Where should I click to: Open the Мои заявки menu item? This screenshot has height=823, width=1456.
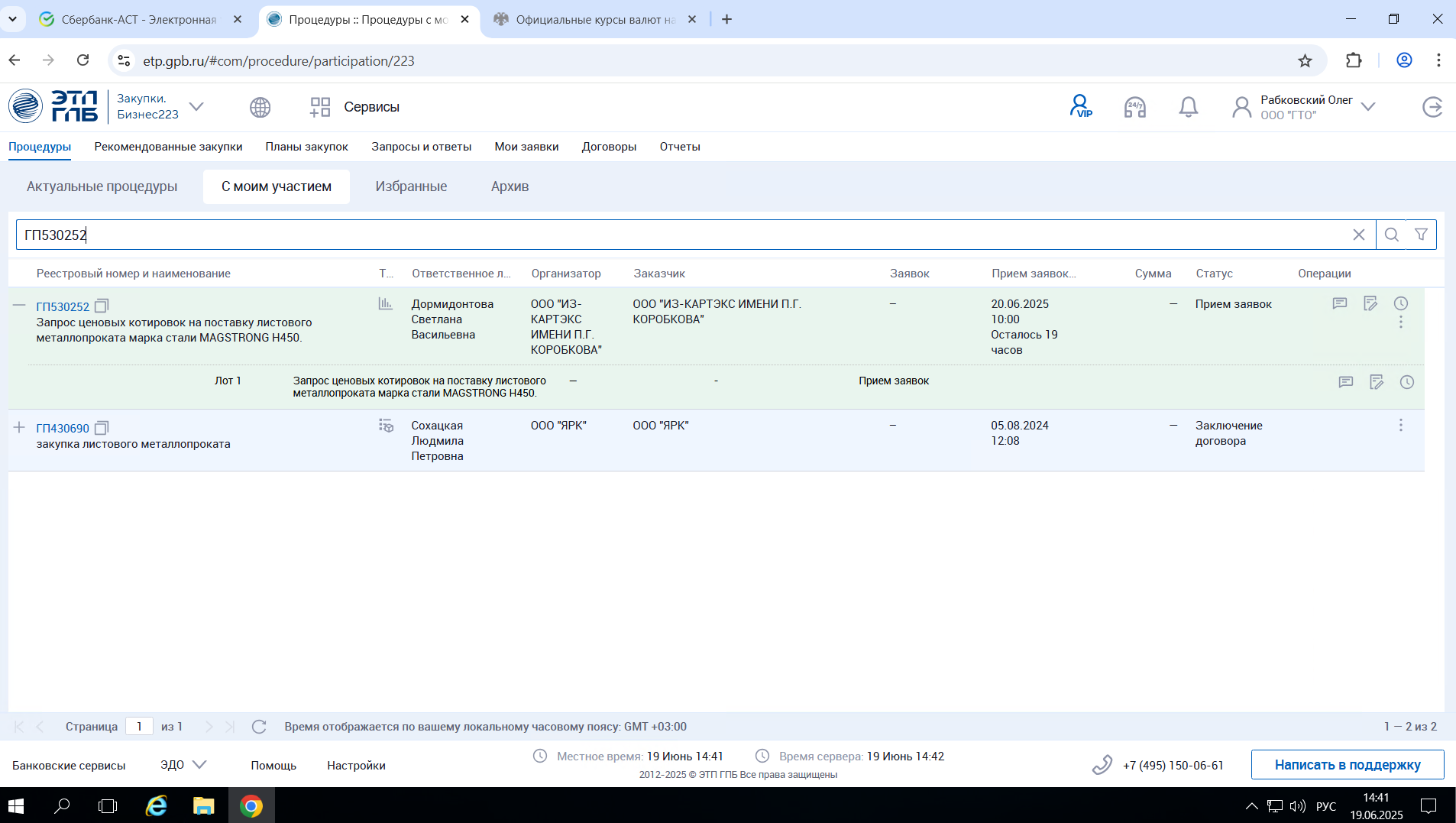[526, 147]
